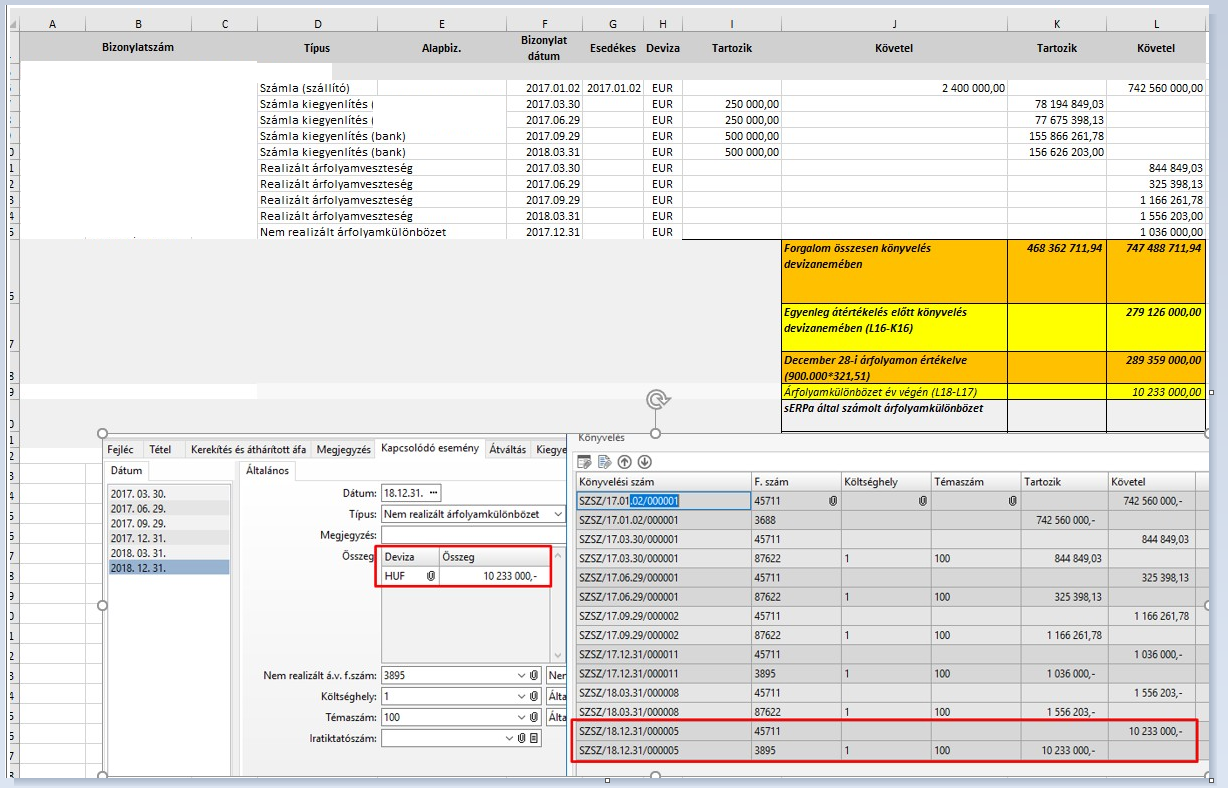This screenshot has width=1228, height=788.
Task: Click paperclip icon beside the 3895 account field
Action: [535, 676]
